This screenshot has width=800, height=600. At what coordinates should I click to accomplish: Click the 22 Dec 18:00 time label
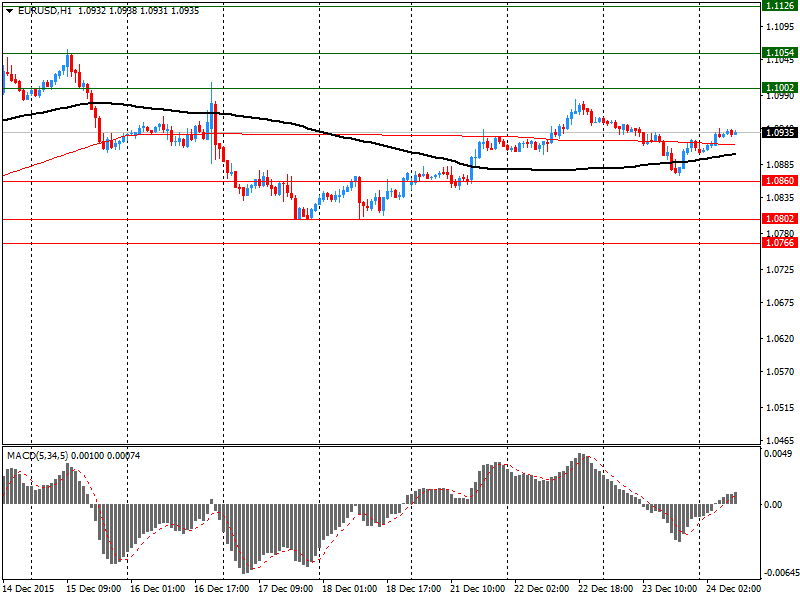606,589
